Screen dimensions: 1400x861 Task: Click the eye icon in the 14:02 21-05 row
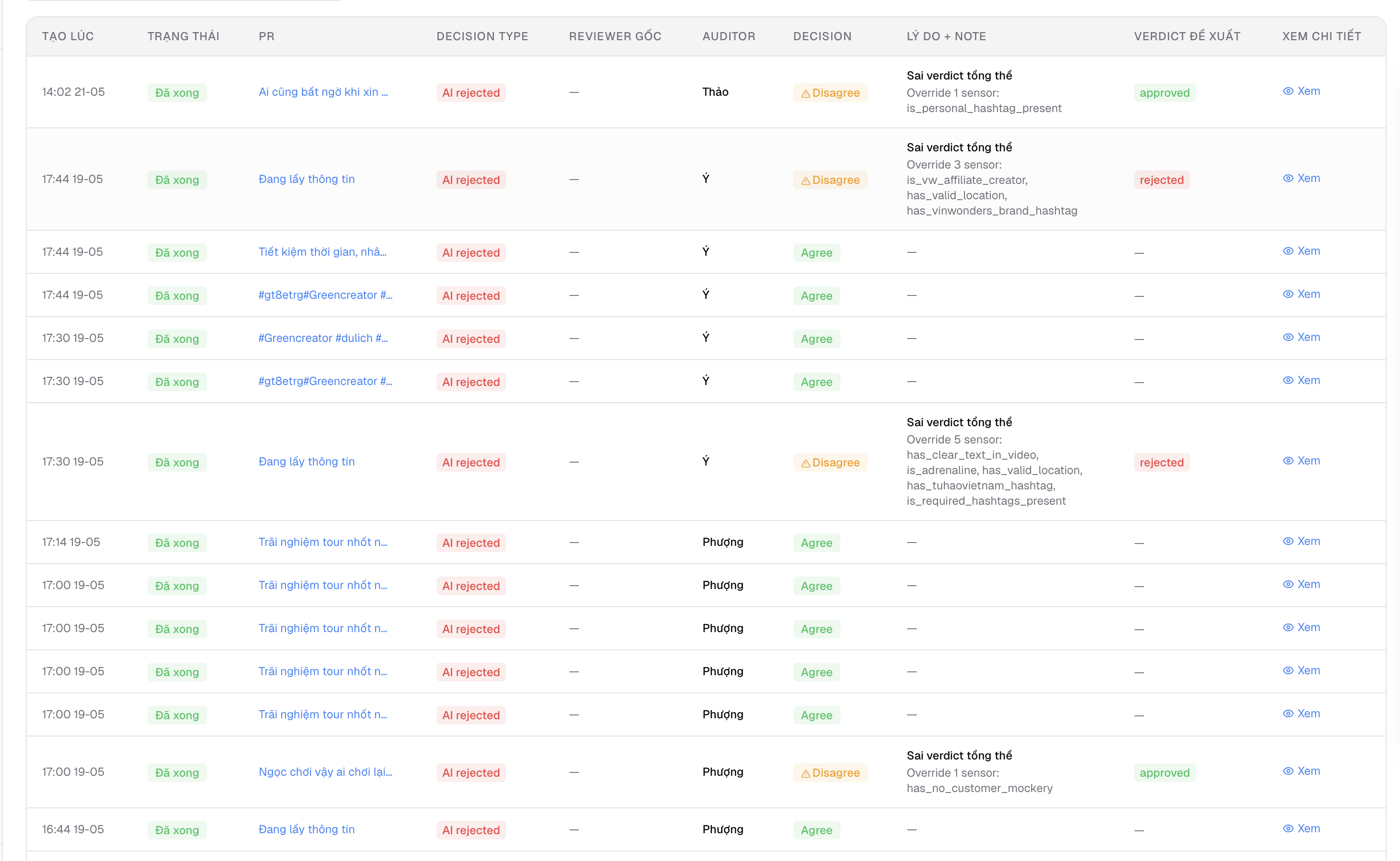(1288, 91)
